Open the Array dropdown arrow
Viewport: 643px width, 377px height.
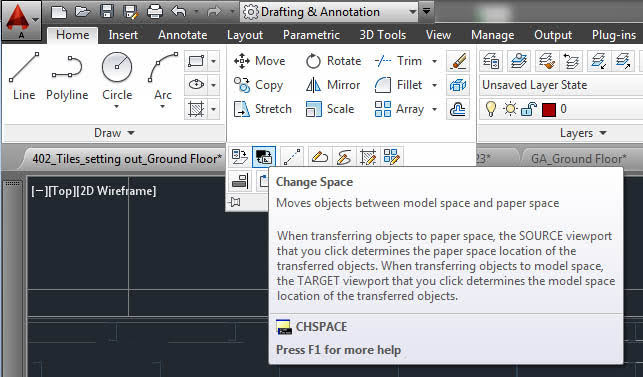click(x=434, y=109)
